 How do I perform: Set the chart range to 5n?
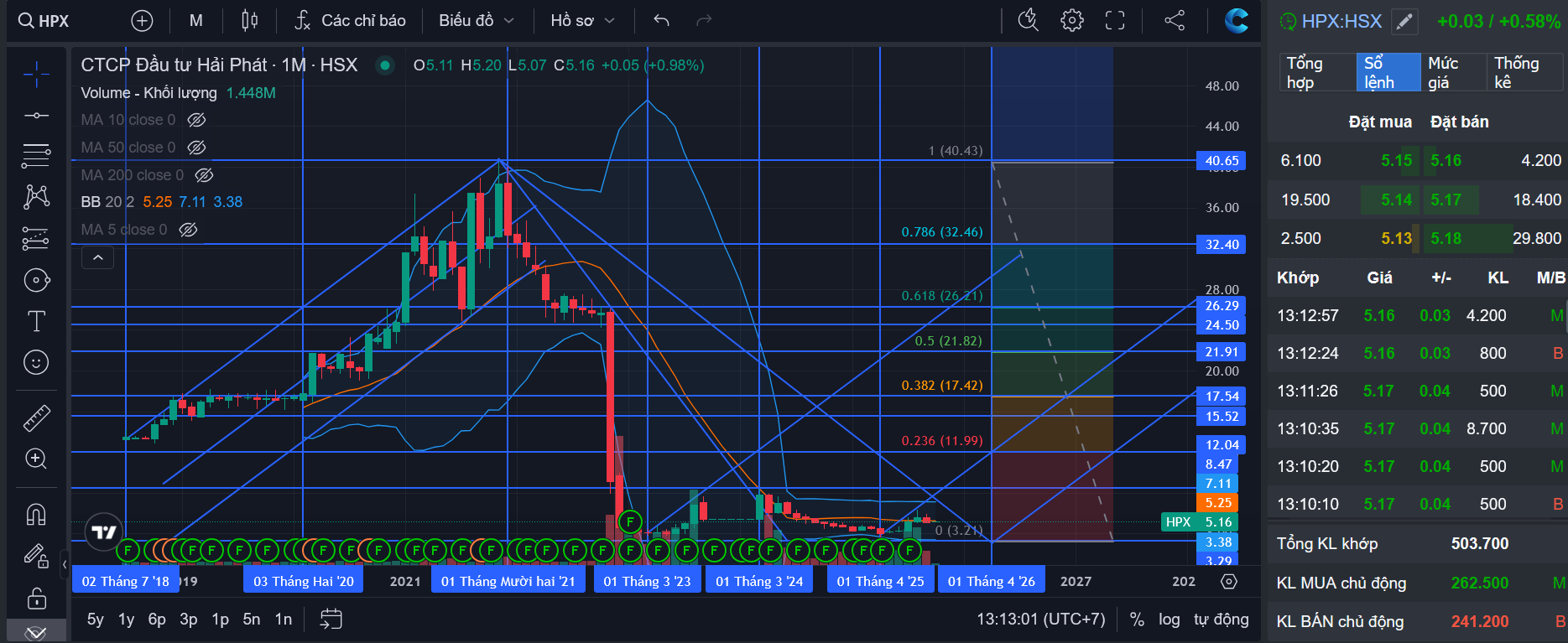point(252,620)
